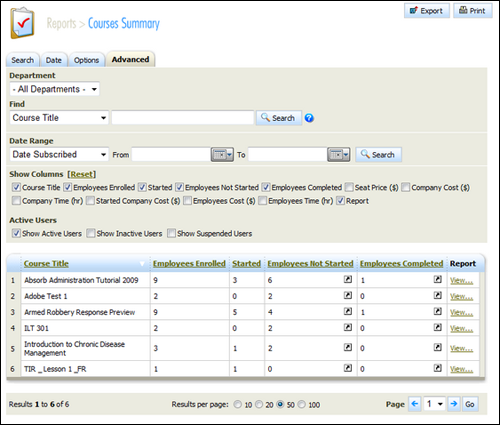The image size is (500, 425).
Task: Open the To date calendar picker
Action: 339,155
